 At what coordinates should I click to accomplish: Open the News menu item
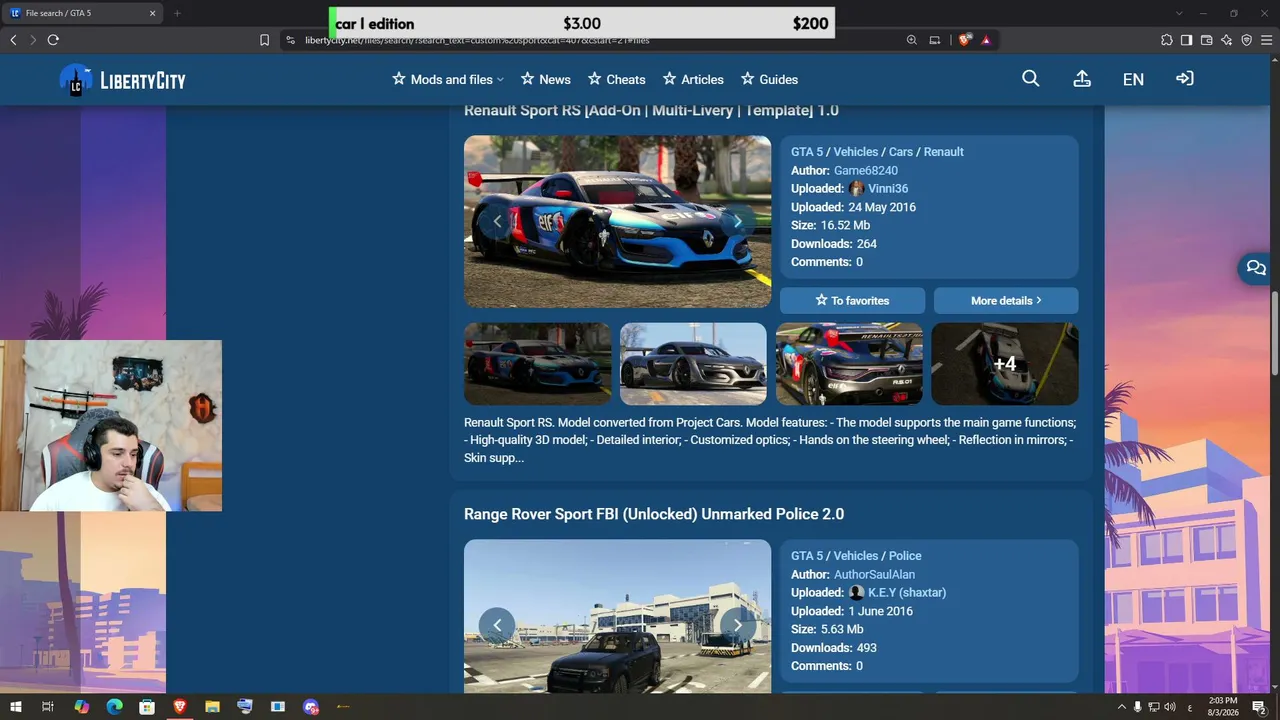coord(544,80)
